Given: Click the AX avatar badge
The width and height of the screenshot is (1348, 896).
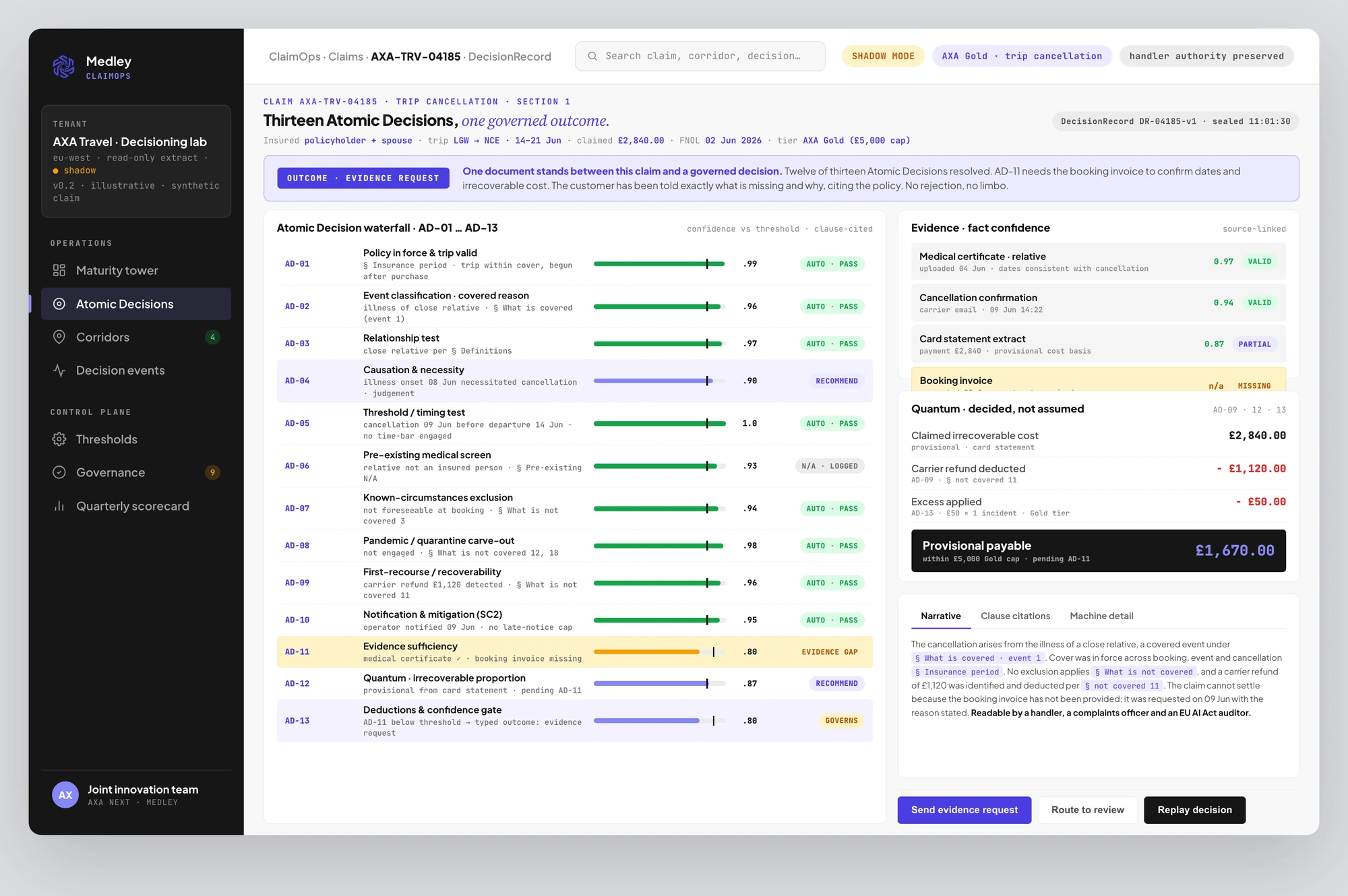Looking at the screenshot, I should pos(65,795).
